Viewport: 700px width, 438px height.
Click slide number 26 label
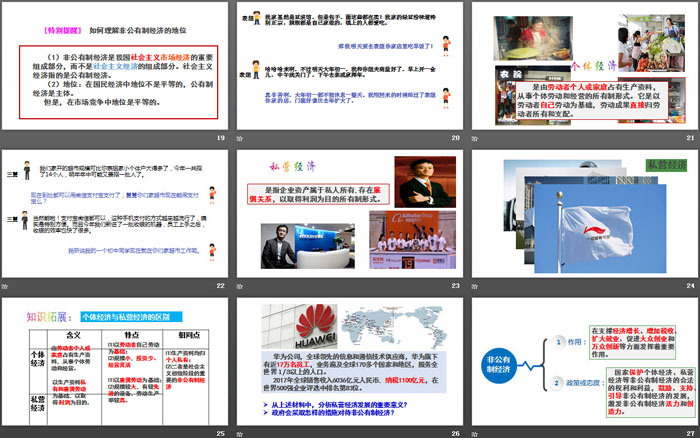[x=455, y=433]
